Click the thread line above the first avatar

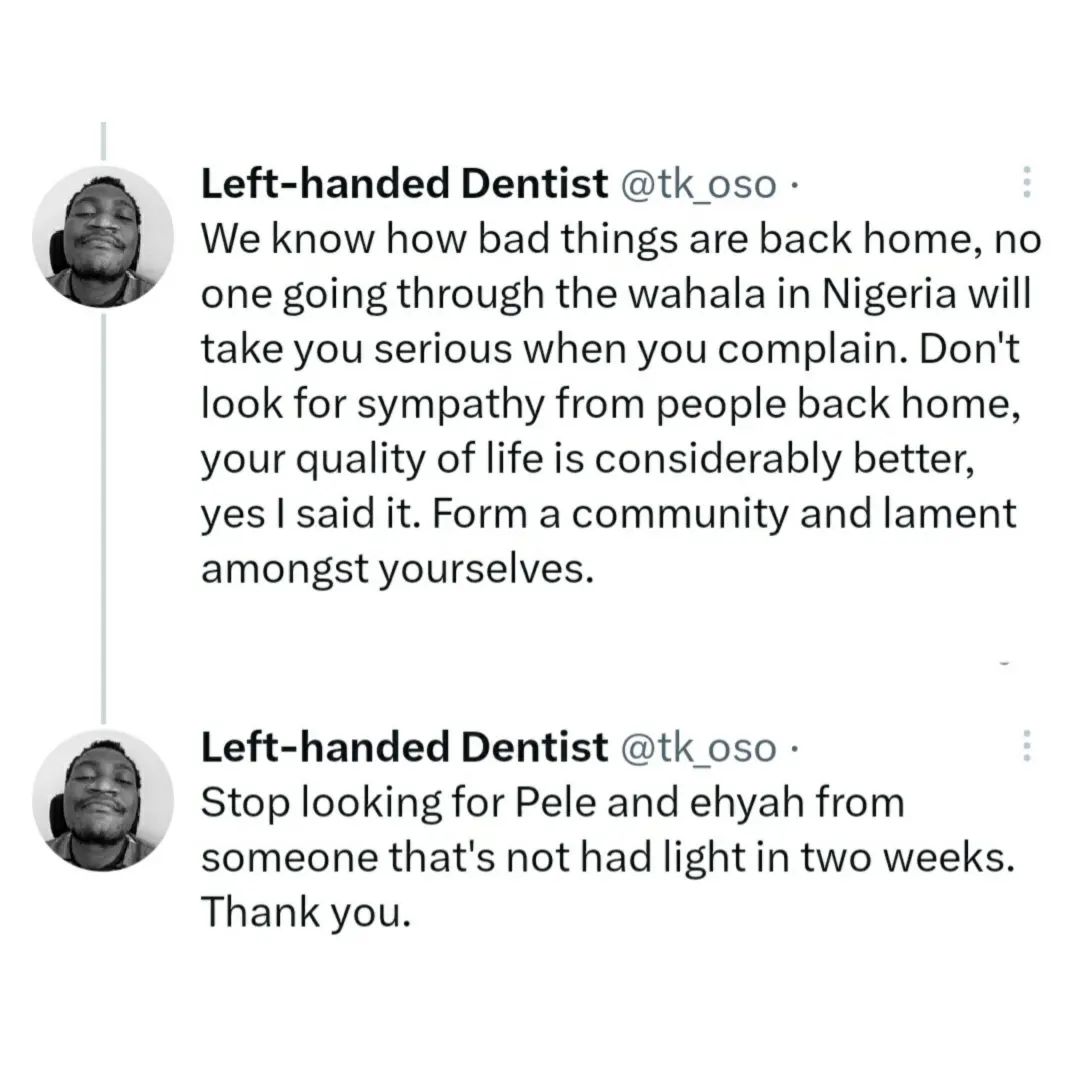point(103,140)
